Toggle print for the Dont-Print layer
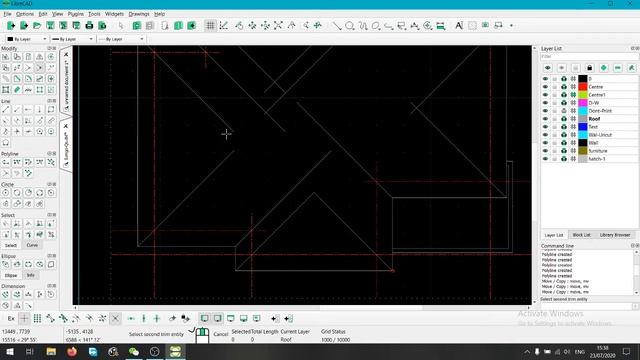 (x=564, y=111)
